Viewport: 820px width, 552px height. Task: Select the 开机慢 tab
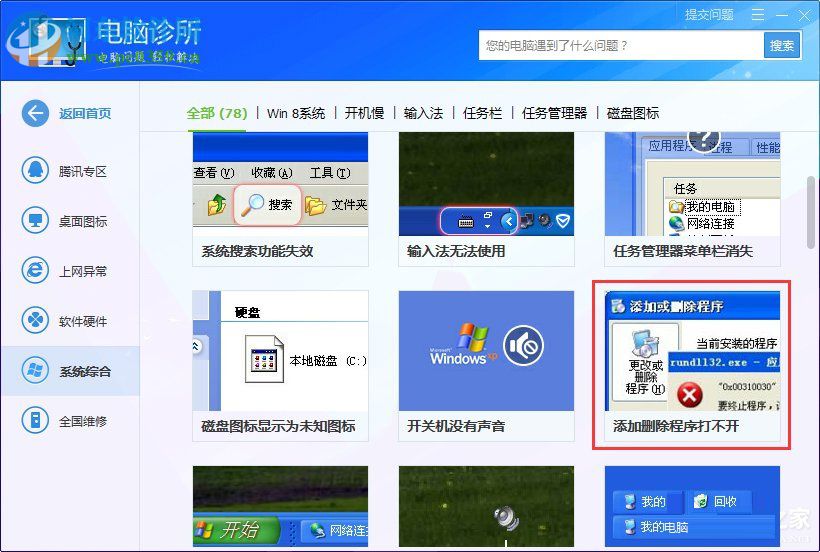(x=365, y=113)
